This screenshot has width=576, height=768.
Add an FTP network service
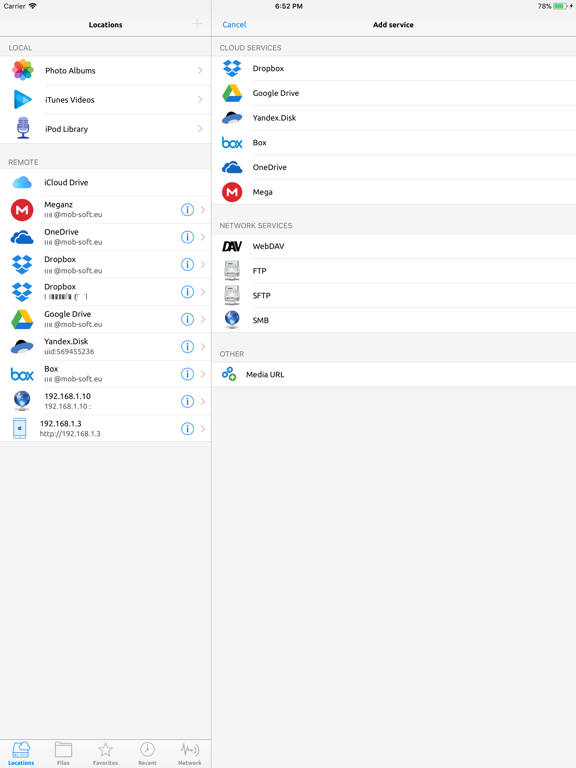[394, 271]
